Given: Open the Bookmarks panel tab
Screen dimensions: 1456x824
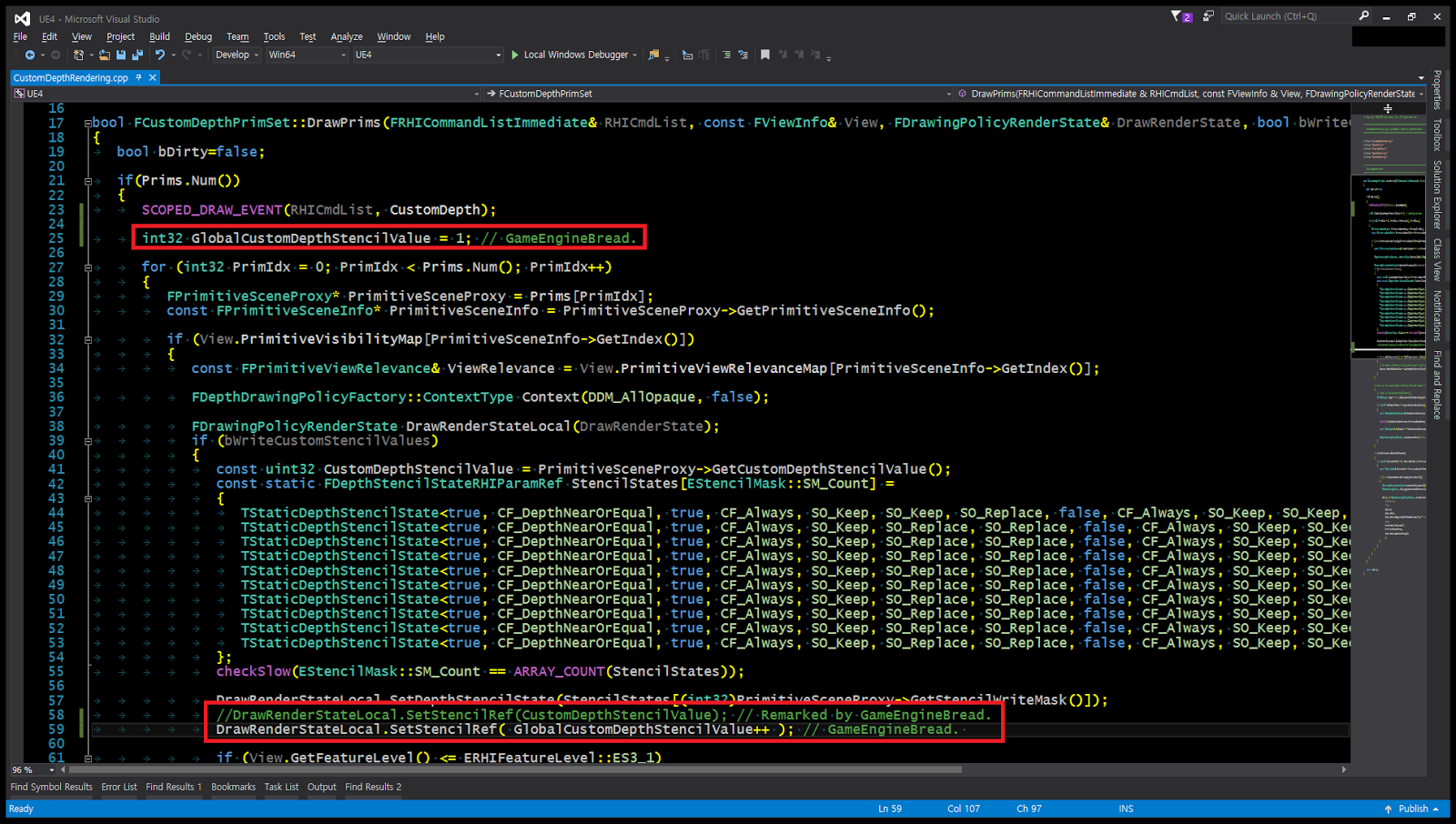Looking at the screenshot, I should [234, 787].
